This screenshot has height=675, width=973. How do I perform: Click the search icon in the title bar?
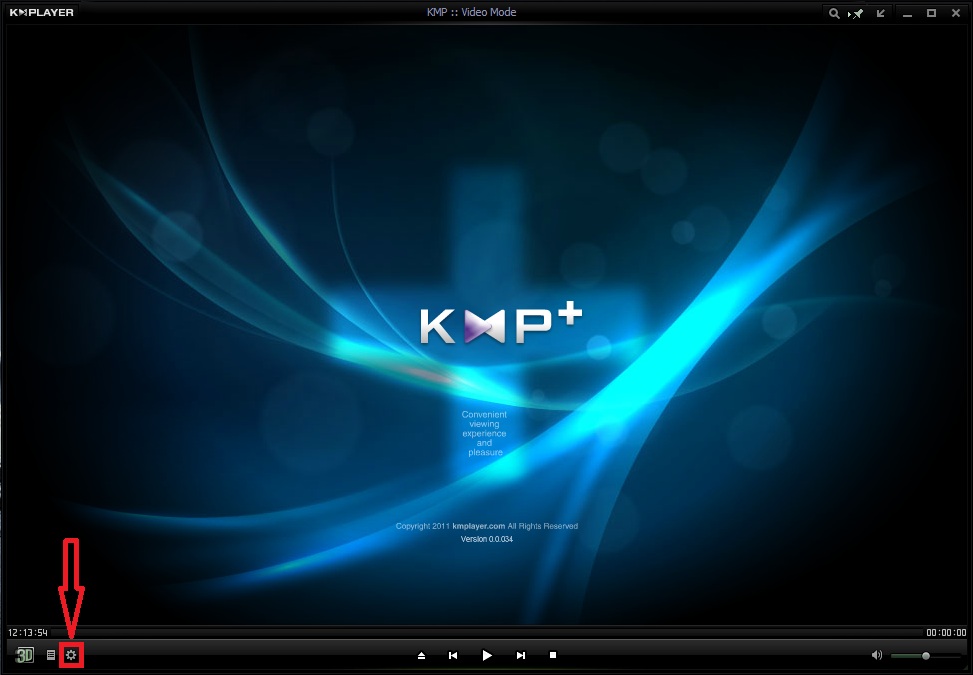point(834,13)
